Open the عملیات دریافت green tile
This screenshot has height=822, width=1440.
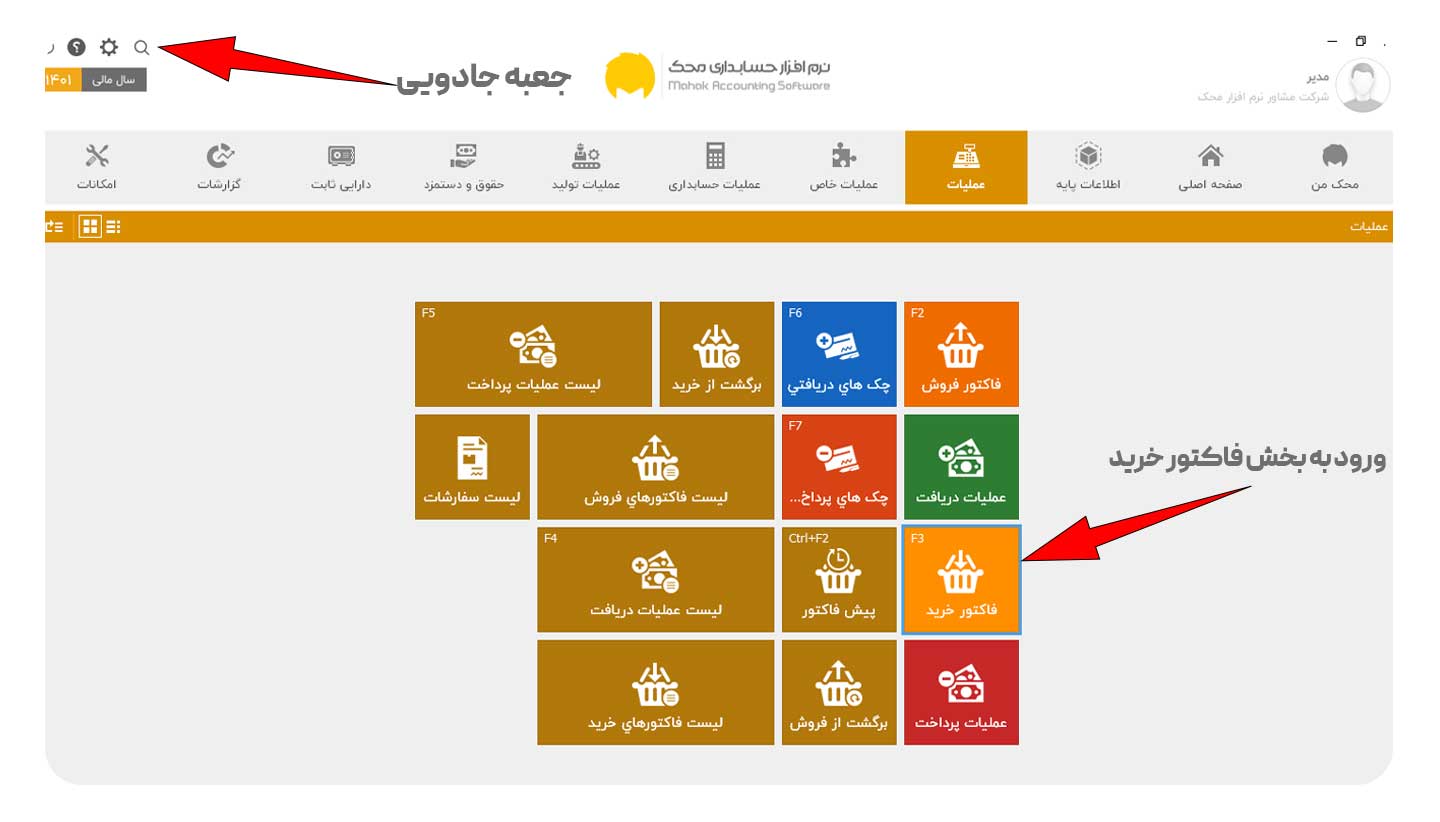pos(960,467)
